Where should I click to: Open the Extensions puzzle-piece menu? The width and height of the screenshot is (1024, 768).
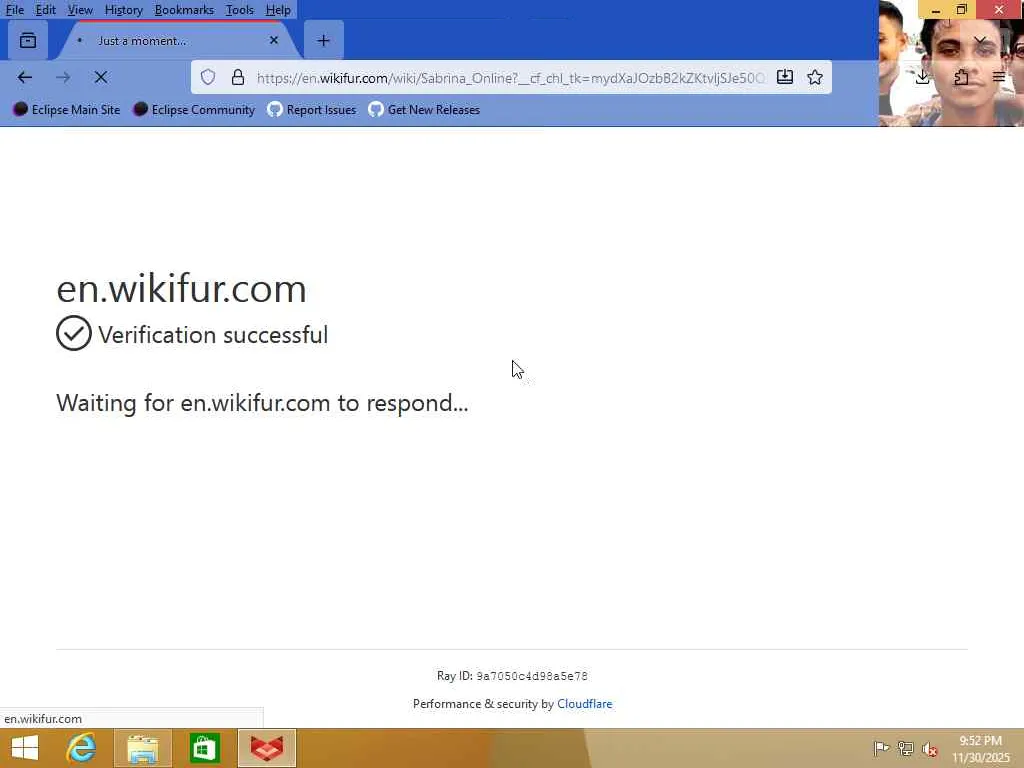[x=961, y=78]
